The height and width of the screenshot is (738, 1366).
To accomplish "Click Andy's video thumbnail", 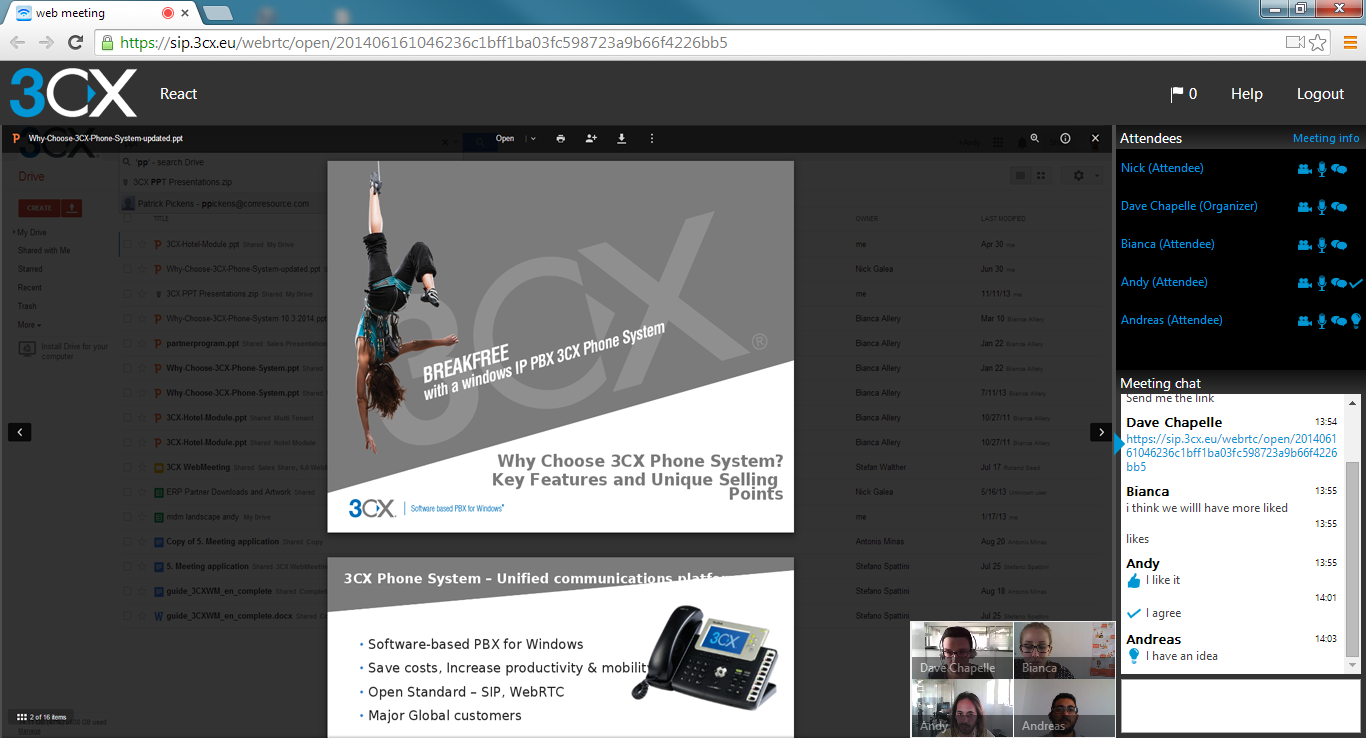I will (x=961, y=709).
